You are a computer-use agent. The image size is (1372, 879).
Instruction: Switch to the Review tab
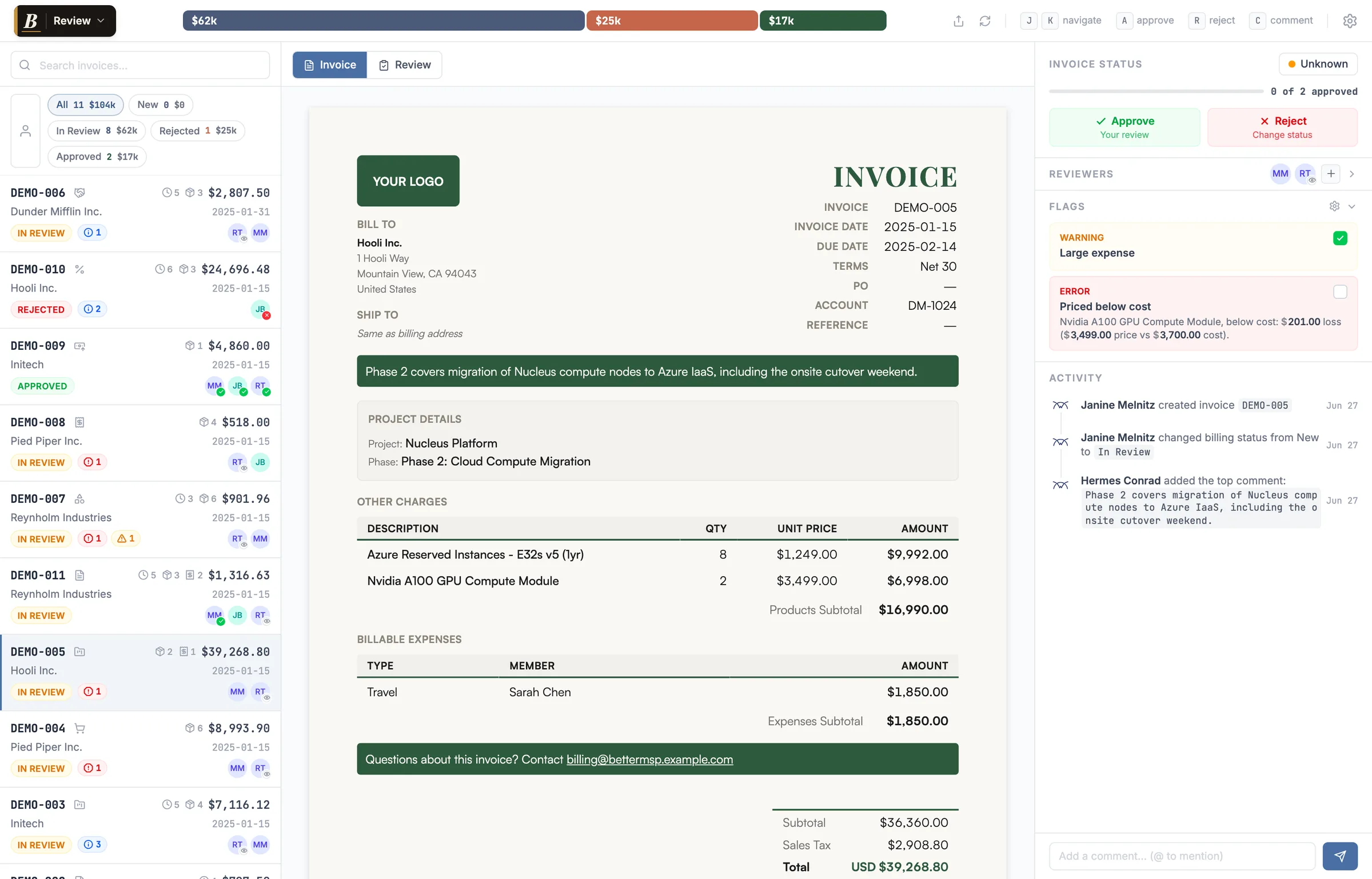[x=405, y=65]
